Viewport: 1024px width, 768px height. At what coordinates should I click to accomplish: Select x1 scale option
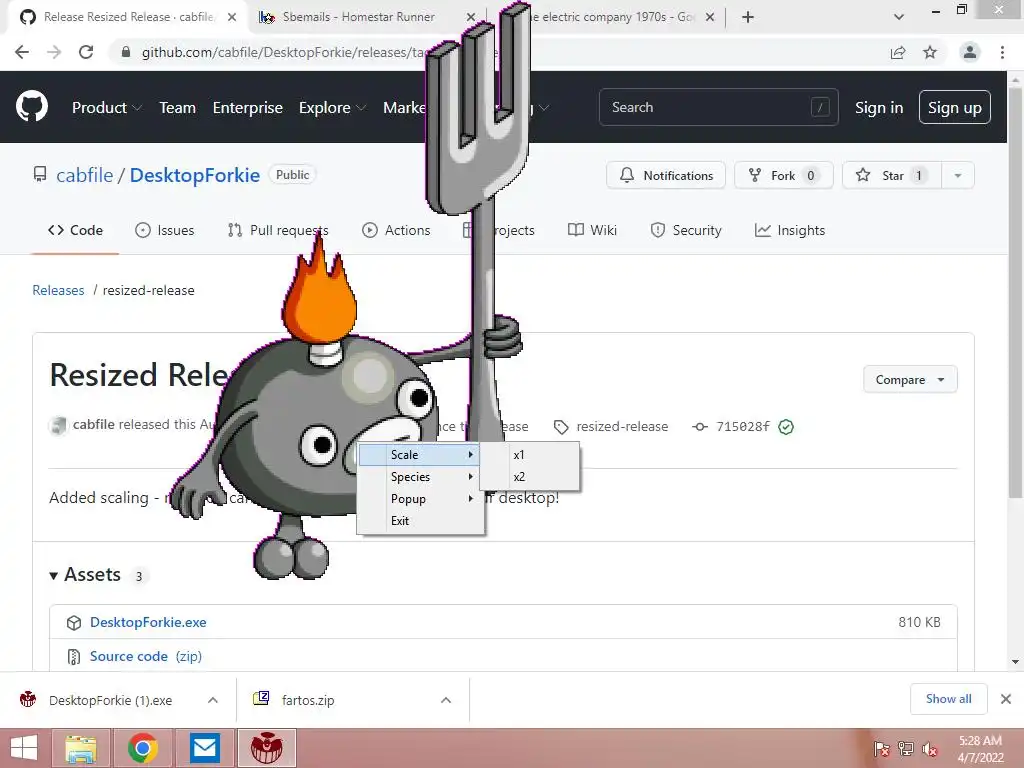tap(530, 455)
